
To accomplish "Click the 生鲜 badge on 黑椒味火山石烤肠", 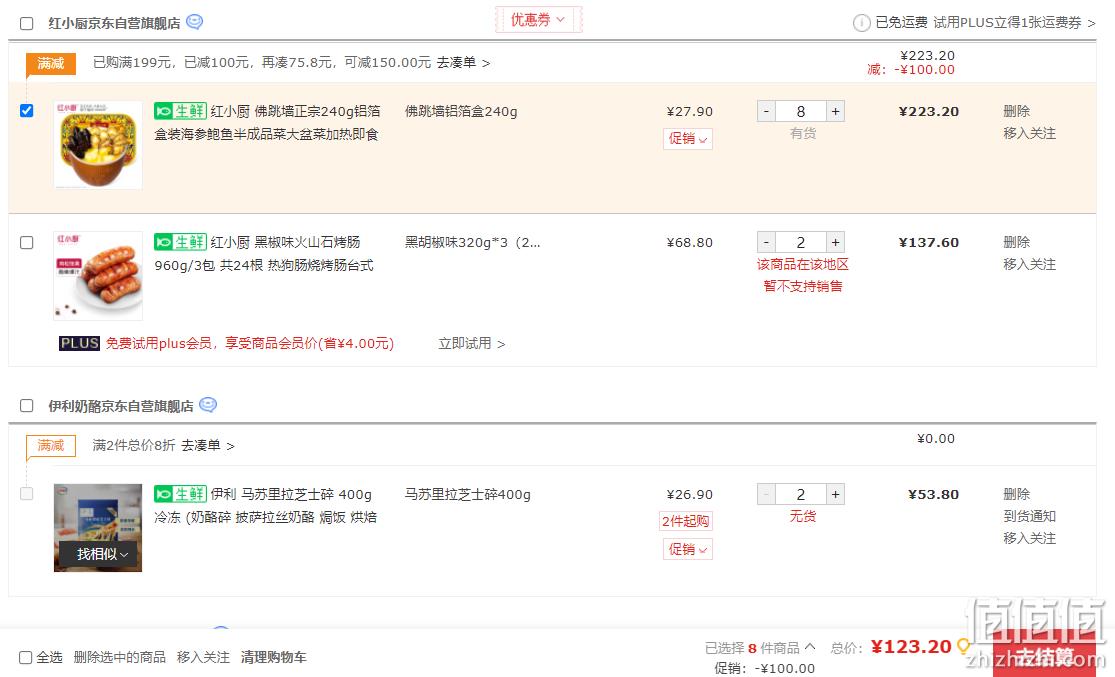I will click(180, 242).
